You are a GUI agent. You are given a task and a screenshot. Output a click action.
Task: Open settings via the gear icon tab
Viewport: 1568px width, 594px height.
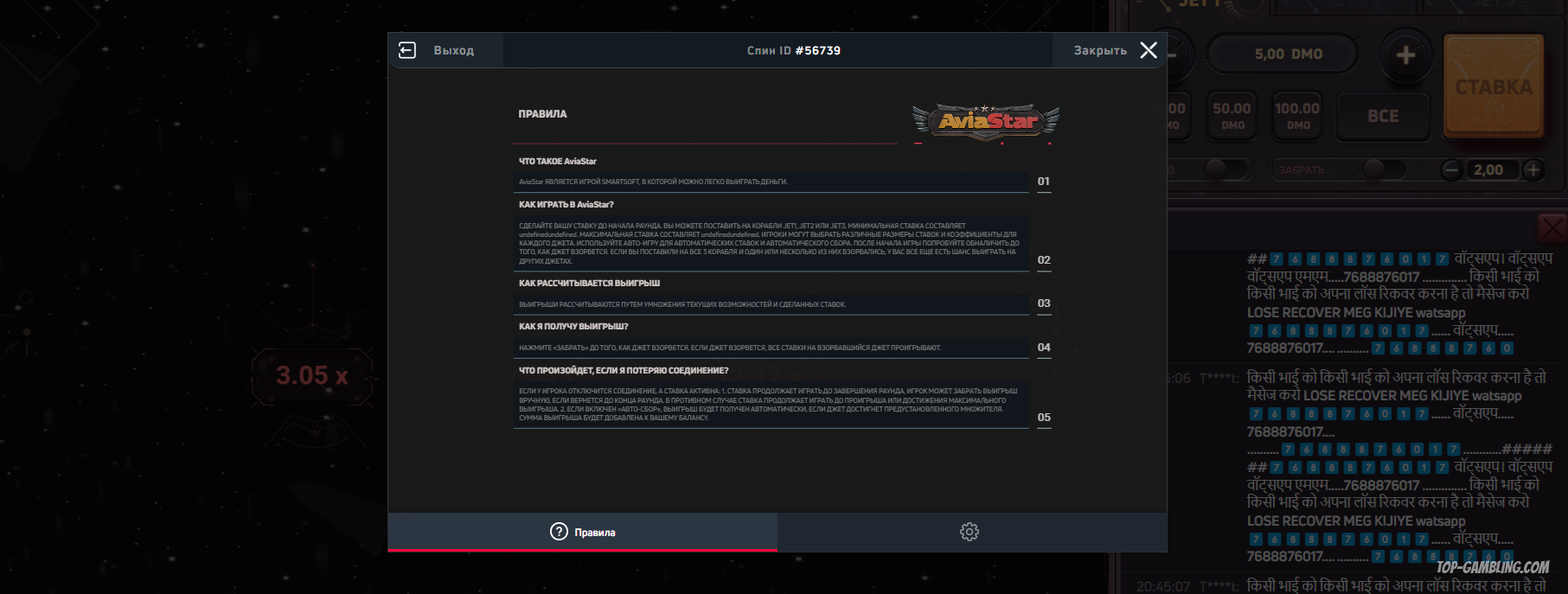970,532
